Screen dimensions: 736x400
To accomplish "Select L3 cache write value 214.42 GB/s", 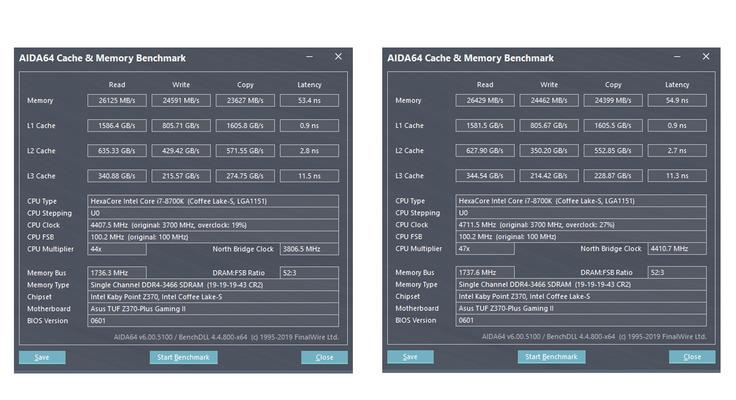I will click(549, 176).
